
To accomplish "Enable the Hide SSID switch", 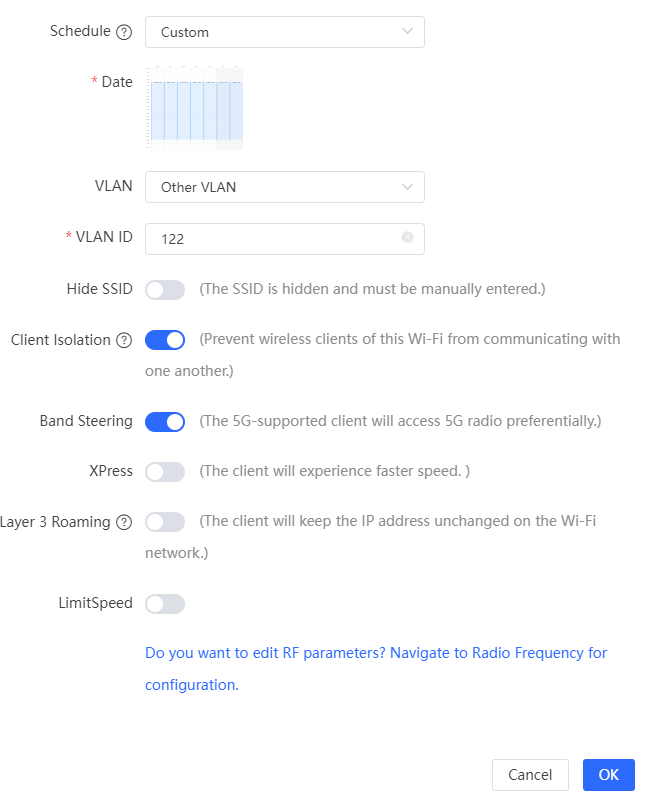I will (x=165, y=290).
